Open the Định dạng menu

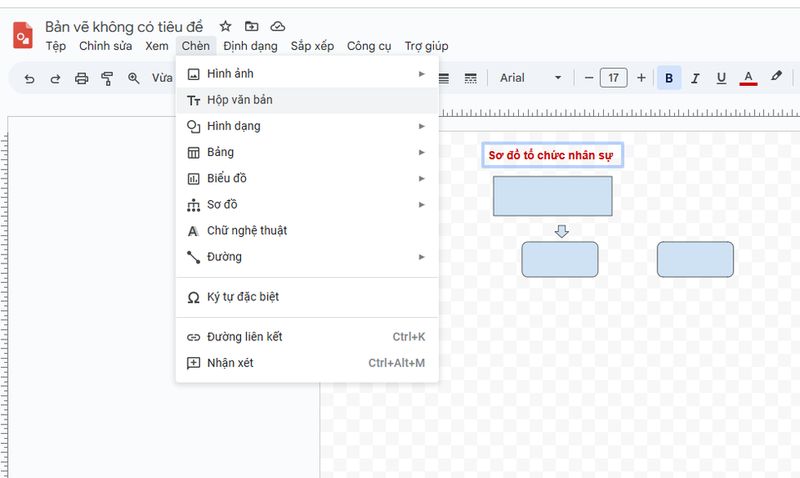point(250,46)
